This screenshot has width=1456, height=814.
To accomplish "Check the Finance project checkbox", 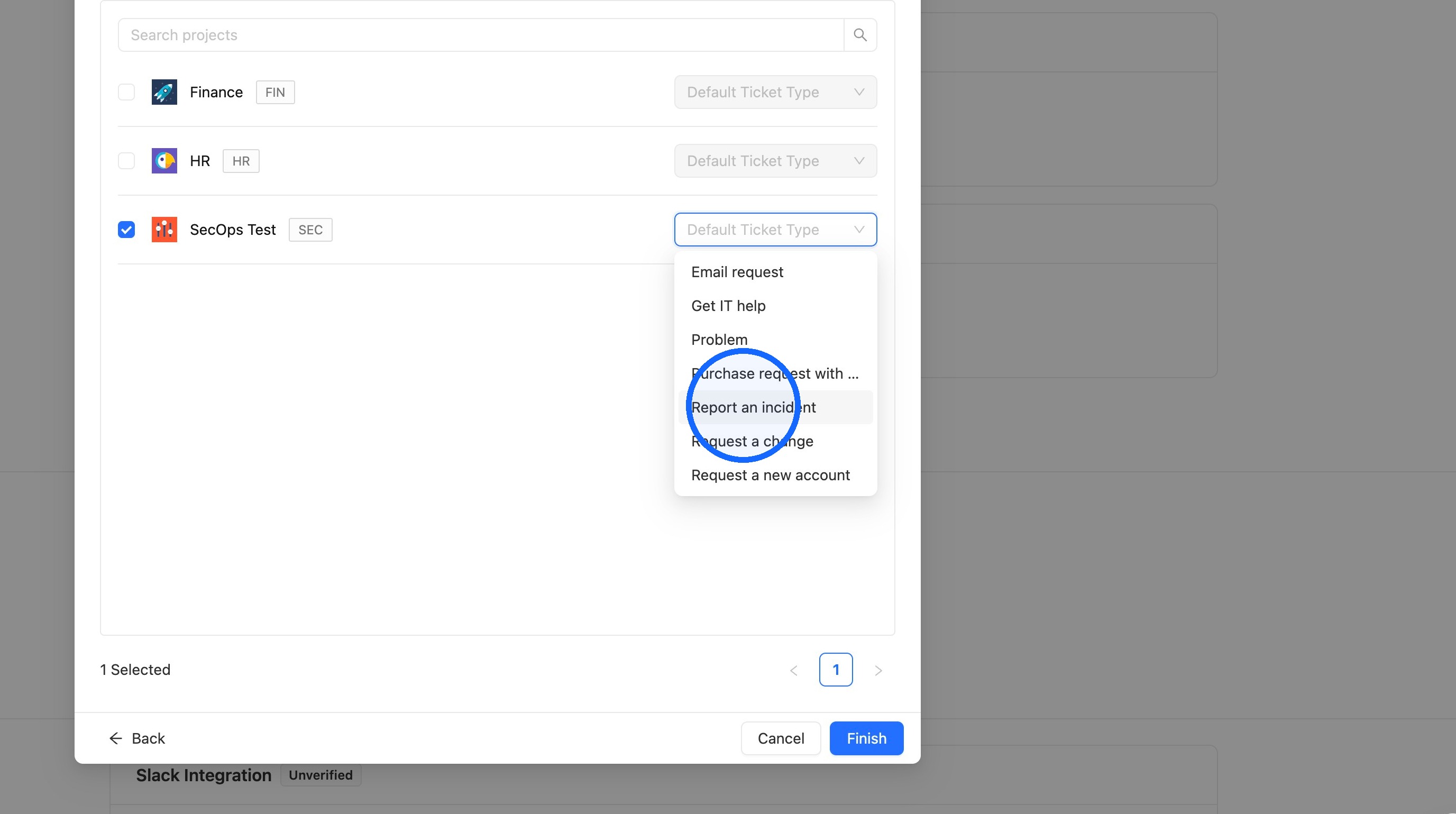I will 126,92.
